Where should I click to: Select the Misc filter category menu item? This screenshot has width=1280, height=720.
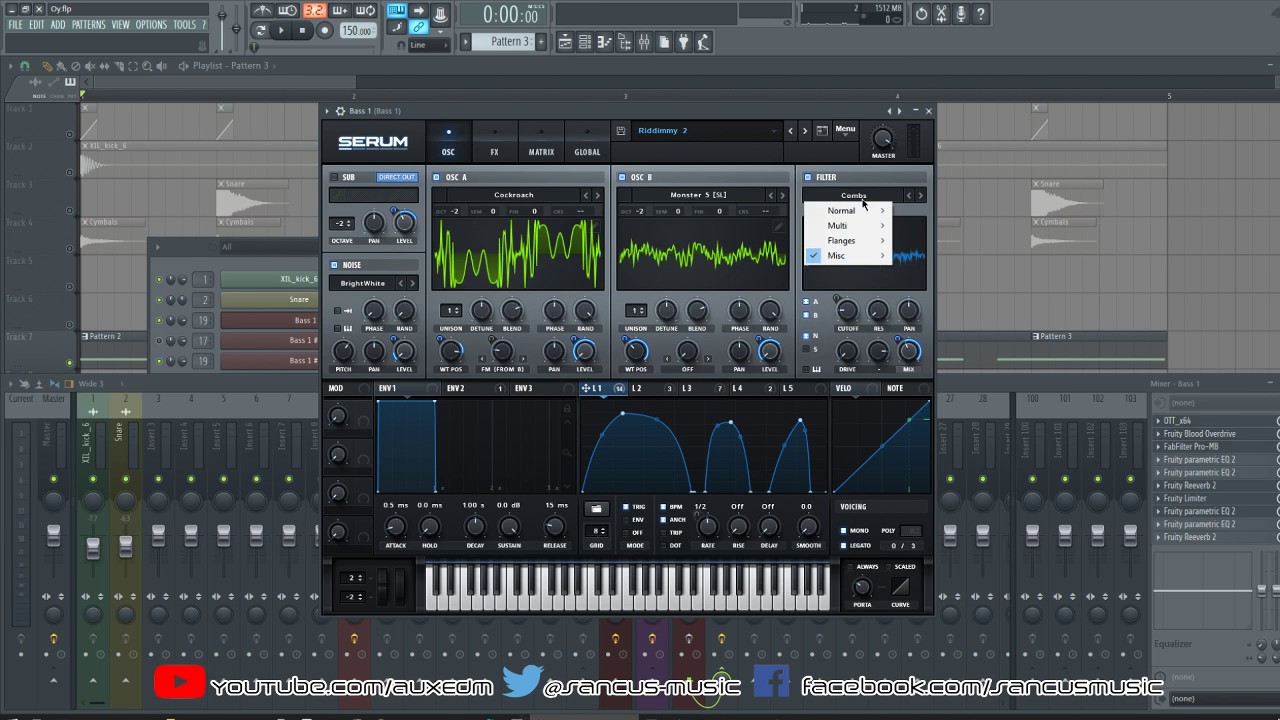click(x=848, y=256)
